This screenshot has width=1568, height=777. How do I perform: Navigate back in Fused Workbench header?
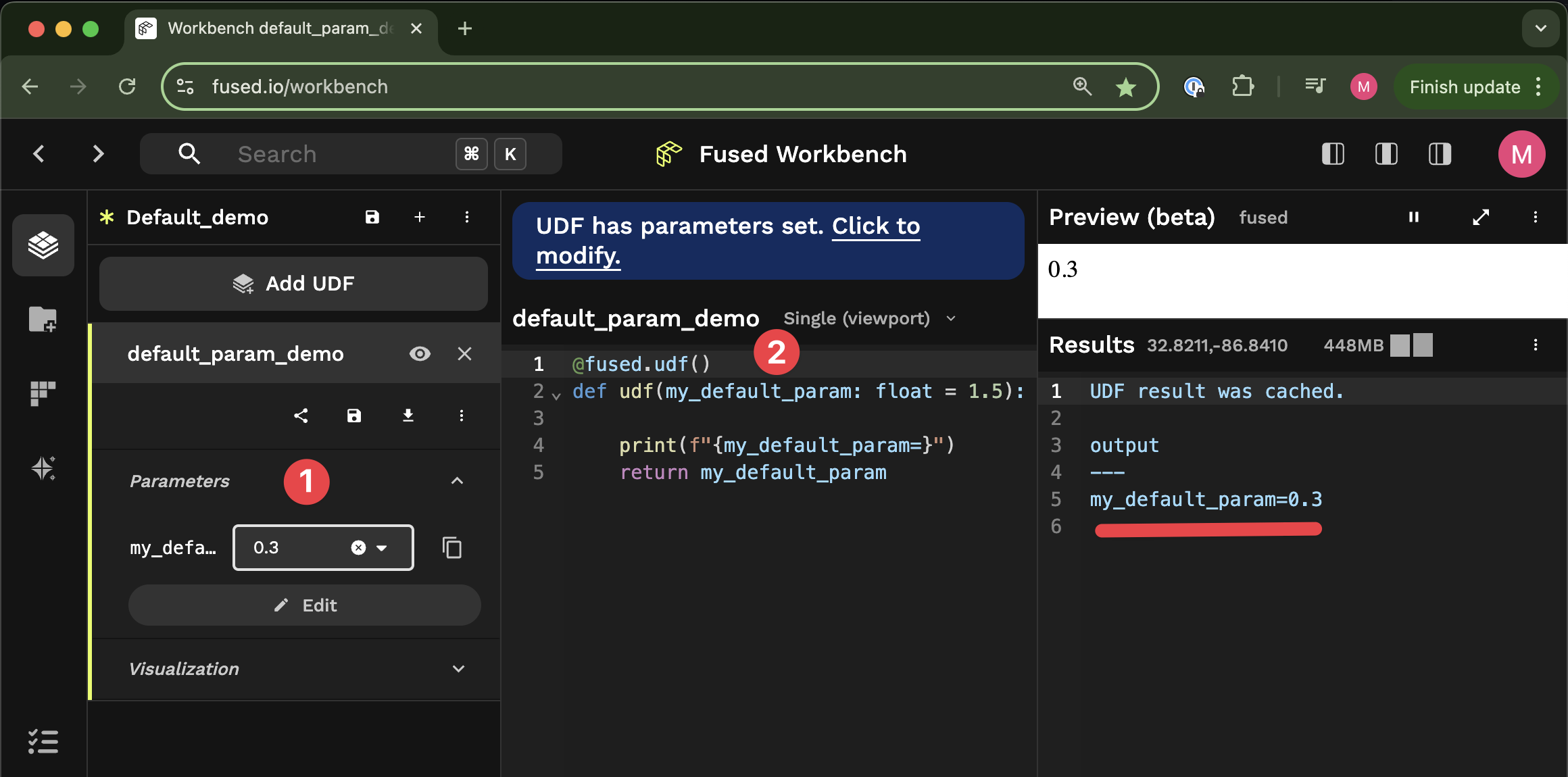coord(39,154)
